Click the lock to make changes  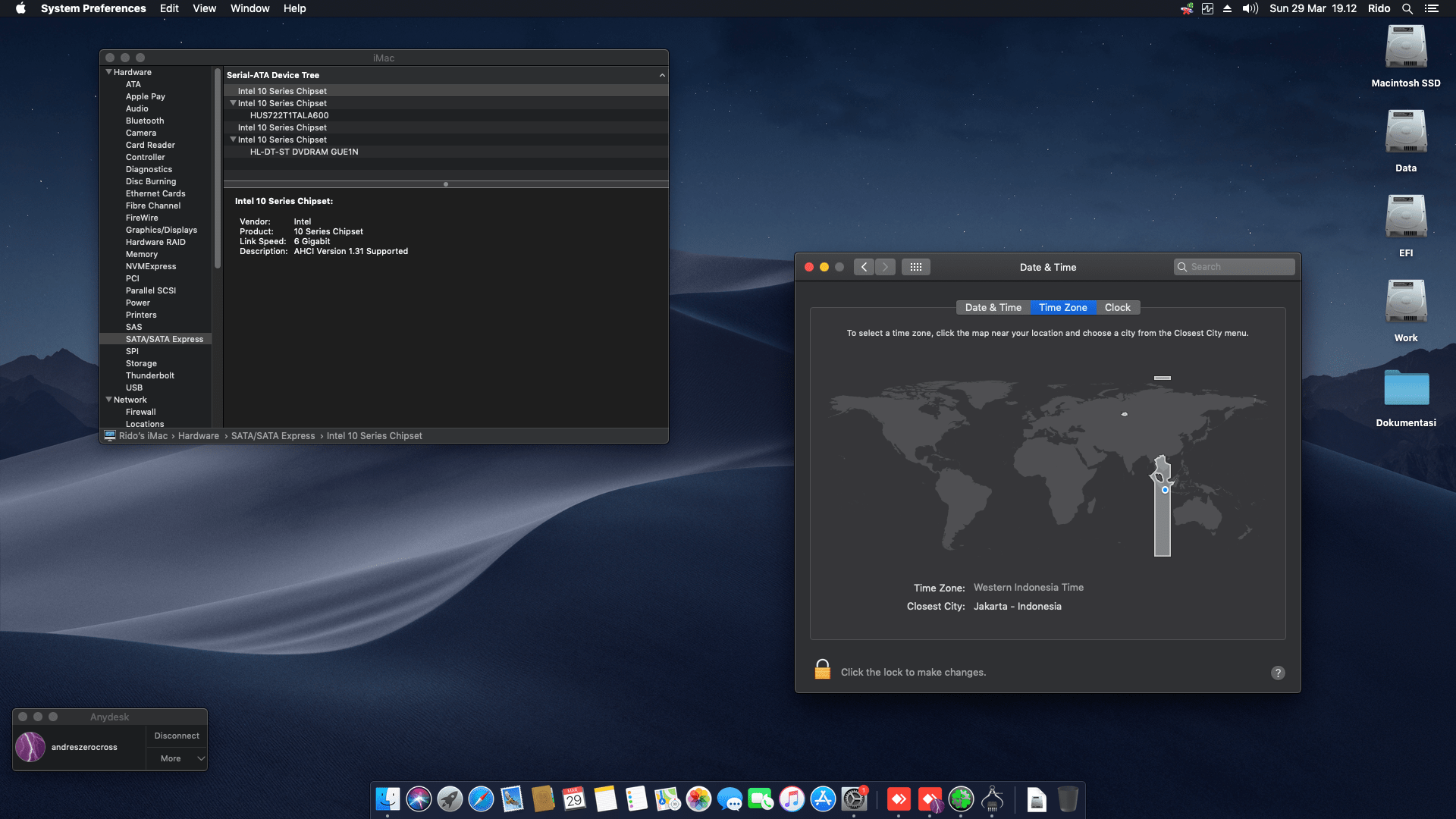coord(822,670)
